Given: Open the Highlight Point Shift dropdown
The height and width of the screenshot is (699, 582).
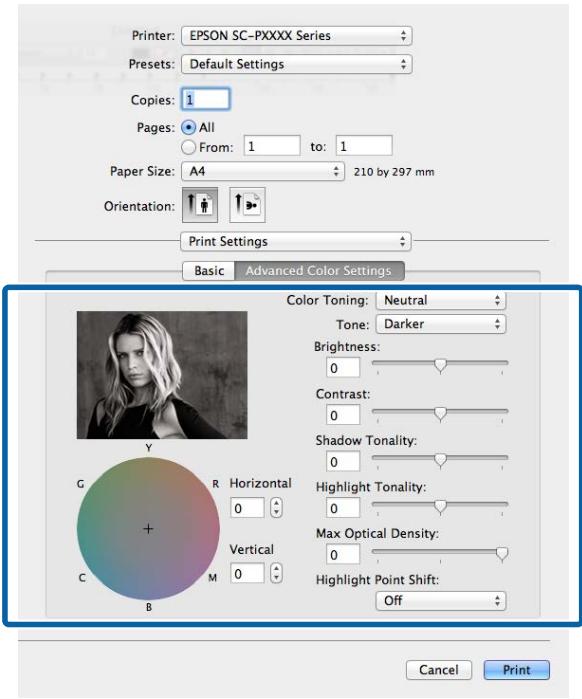Looking at the screenshot, I should click(x=441, y=601).
